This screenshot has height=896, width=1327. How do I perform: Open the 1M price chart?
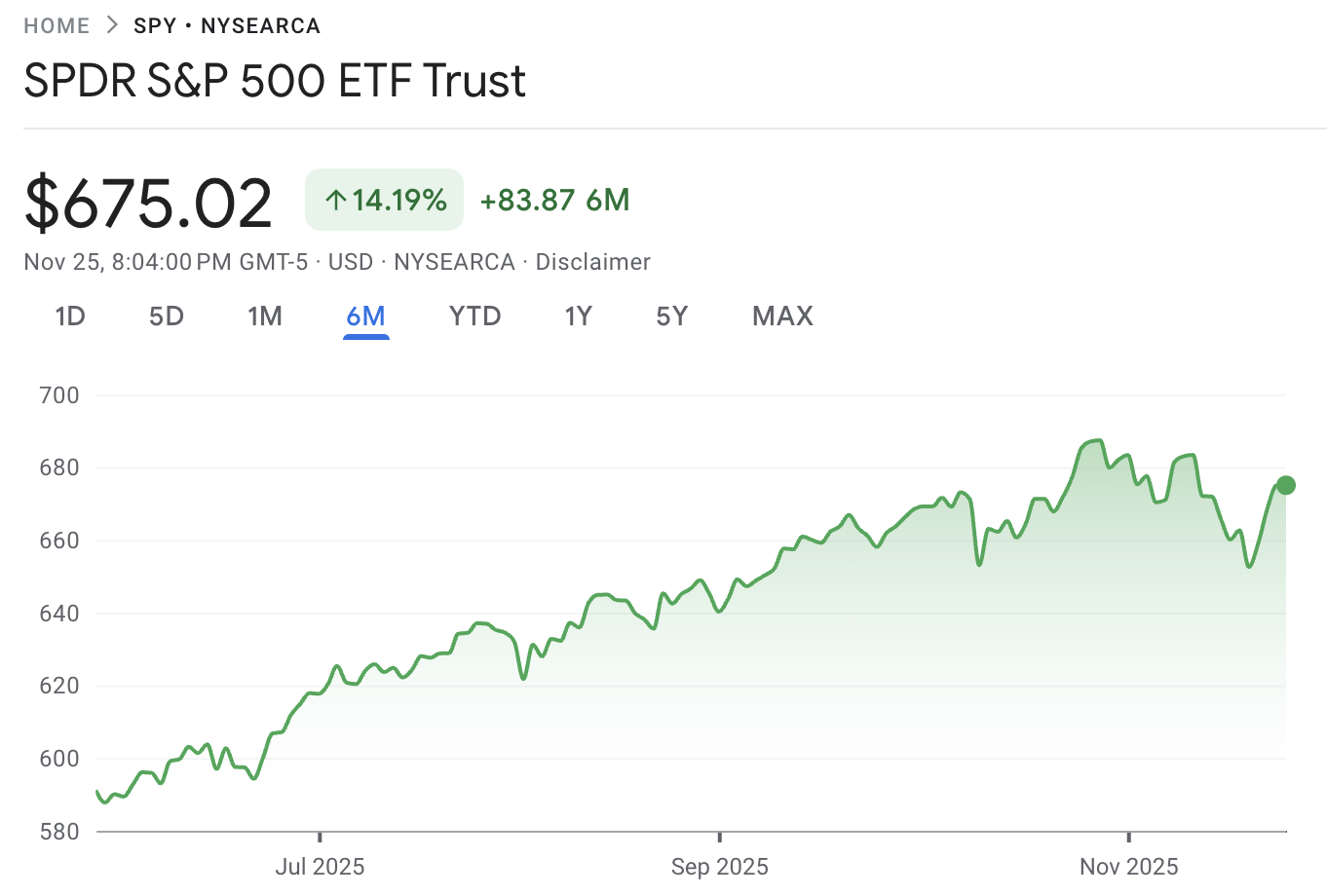tap(265, 316)
